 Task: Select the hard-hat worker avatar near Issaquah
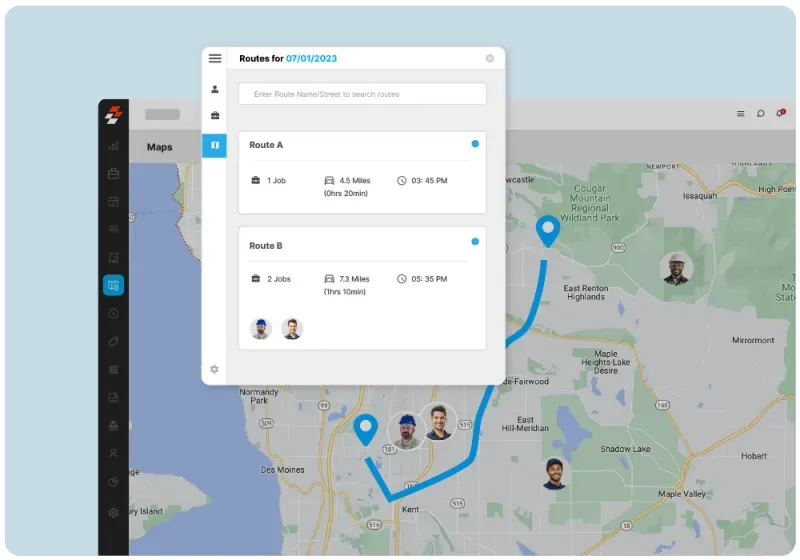(677, 268)
